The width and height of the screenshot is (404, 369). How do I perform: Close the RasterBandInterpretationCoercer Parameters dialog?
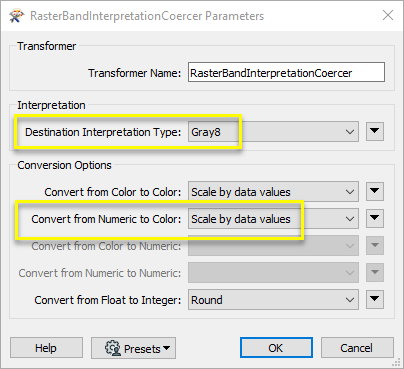pos(388,15)
